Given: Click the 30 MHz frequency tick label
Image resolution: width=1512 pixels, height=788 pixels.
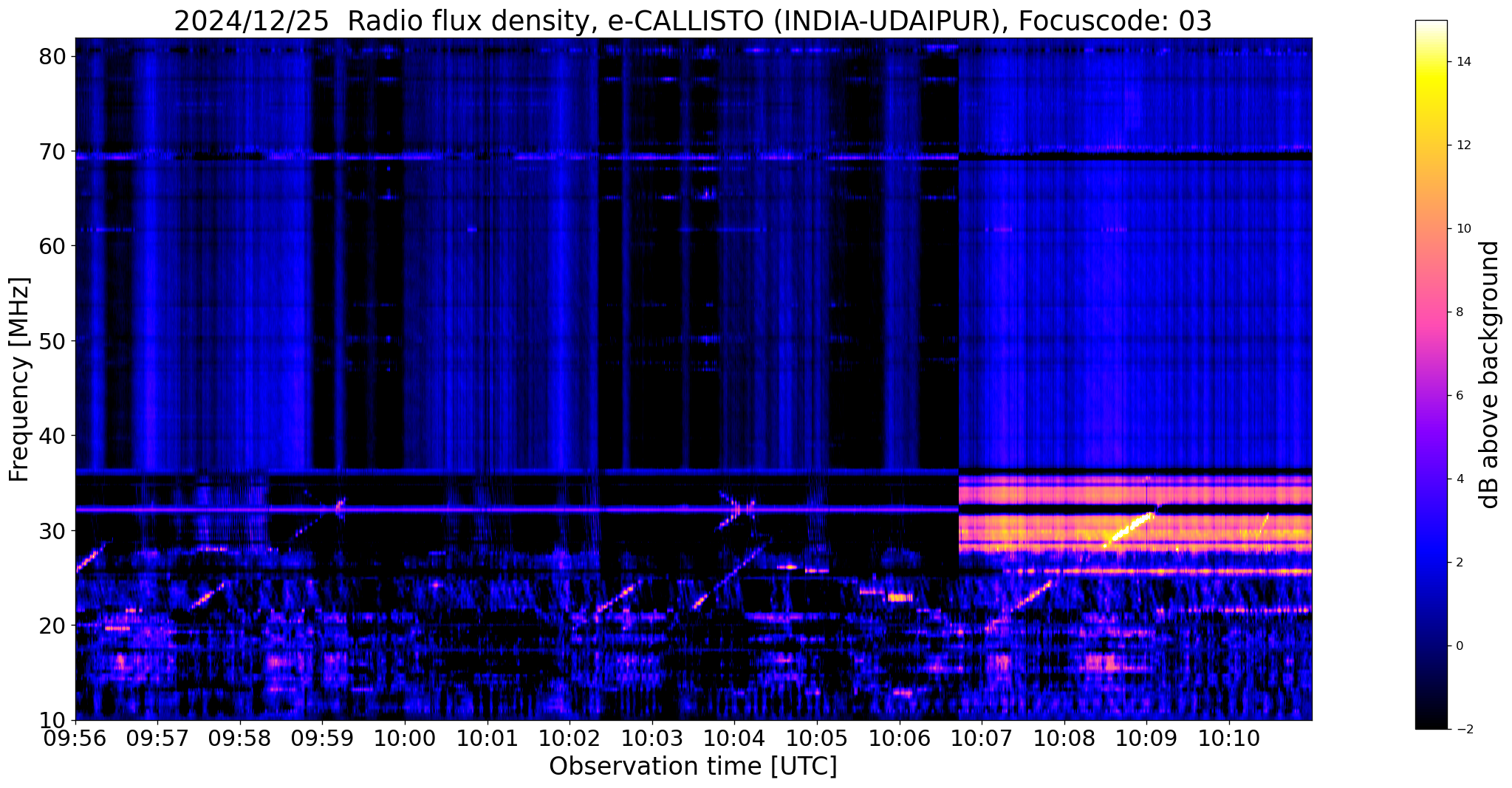Looking at the screenshot, I should click(x=53, y=531).
